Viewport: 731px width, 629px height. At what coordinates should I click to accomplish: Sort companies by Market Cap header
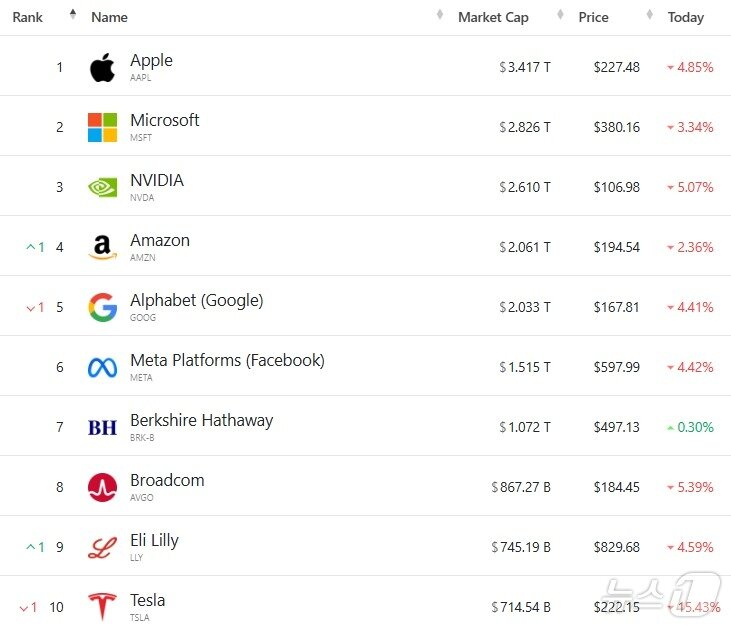493,17
